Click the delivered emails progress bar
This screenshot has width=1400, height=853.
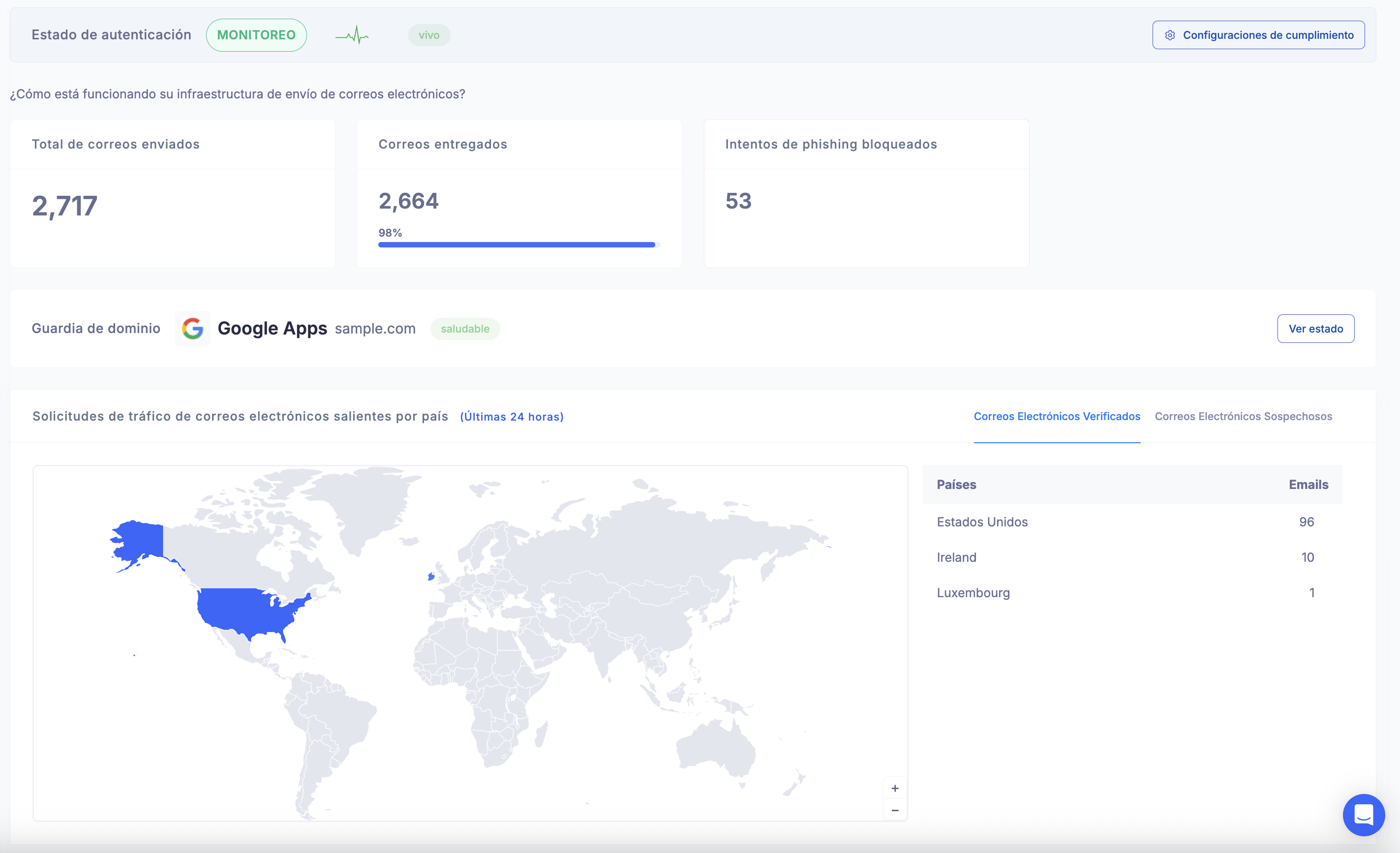pos(517,245)
